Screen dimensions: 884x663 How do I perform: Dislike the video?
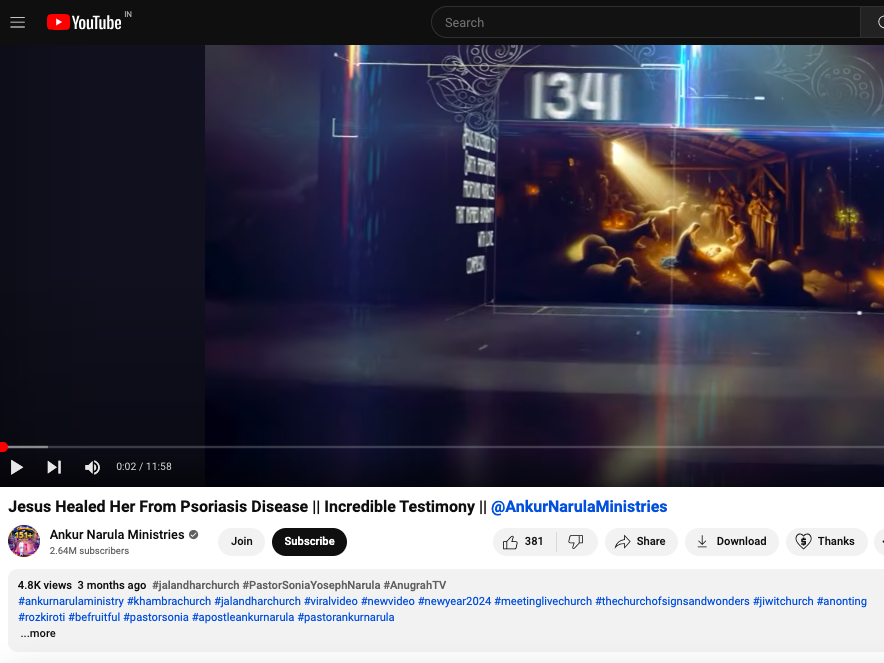pyautogui.click(x=576, y=541)
